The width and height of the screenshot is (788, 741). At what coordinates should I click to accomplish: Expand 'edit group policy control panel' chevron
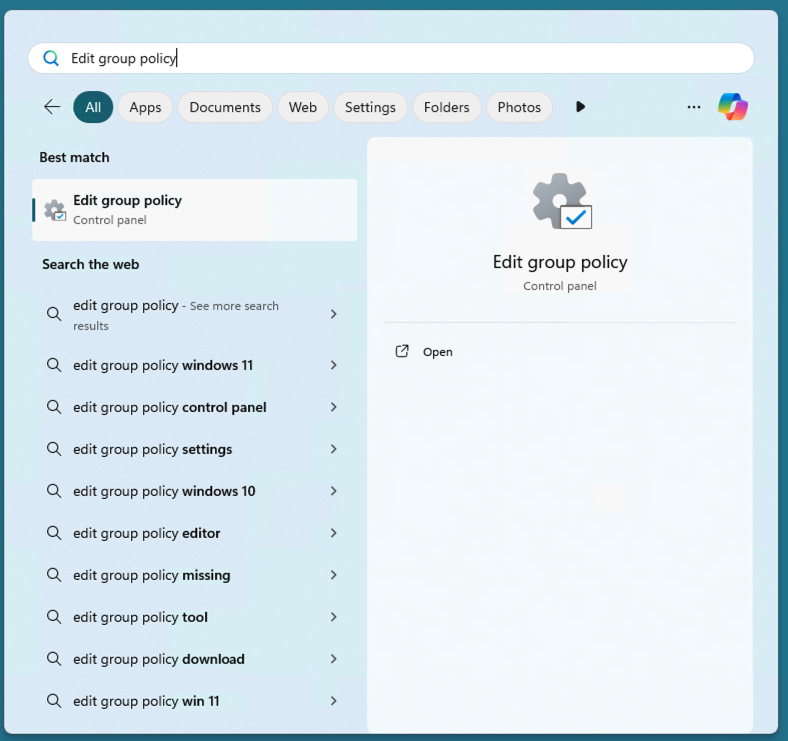click(333, 407)
